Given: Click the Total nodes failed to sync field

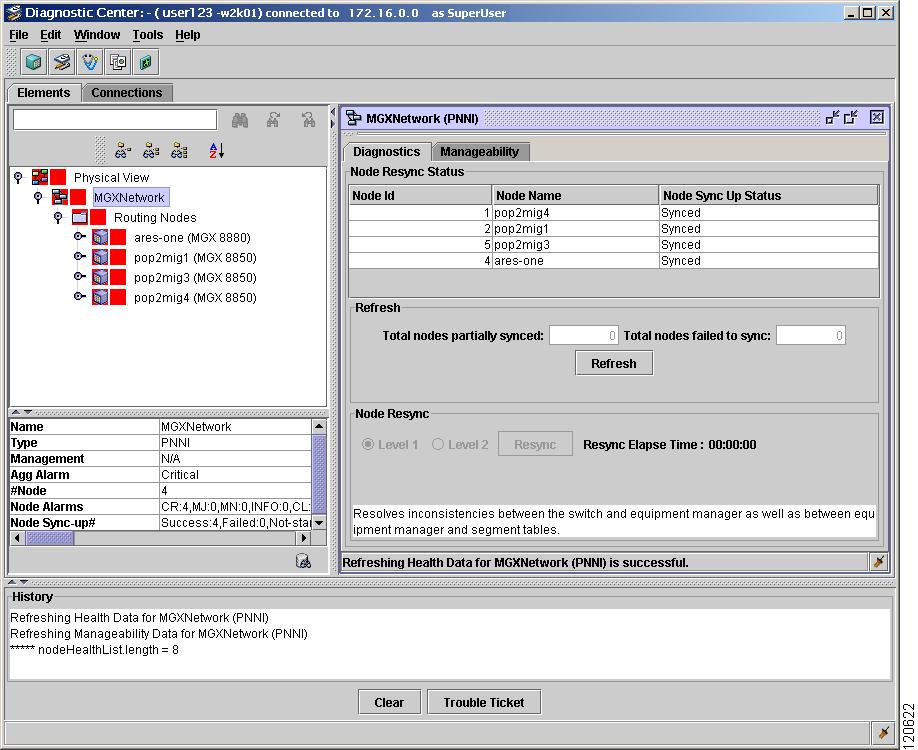Looking at the screenshot, I should click(811, 335).
